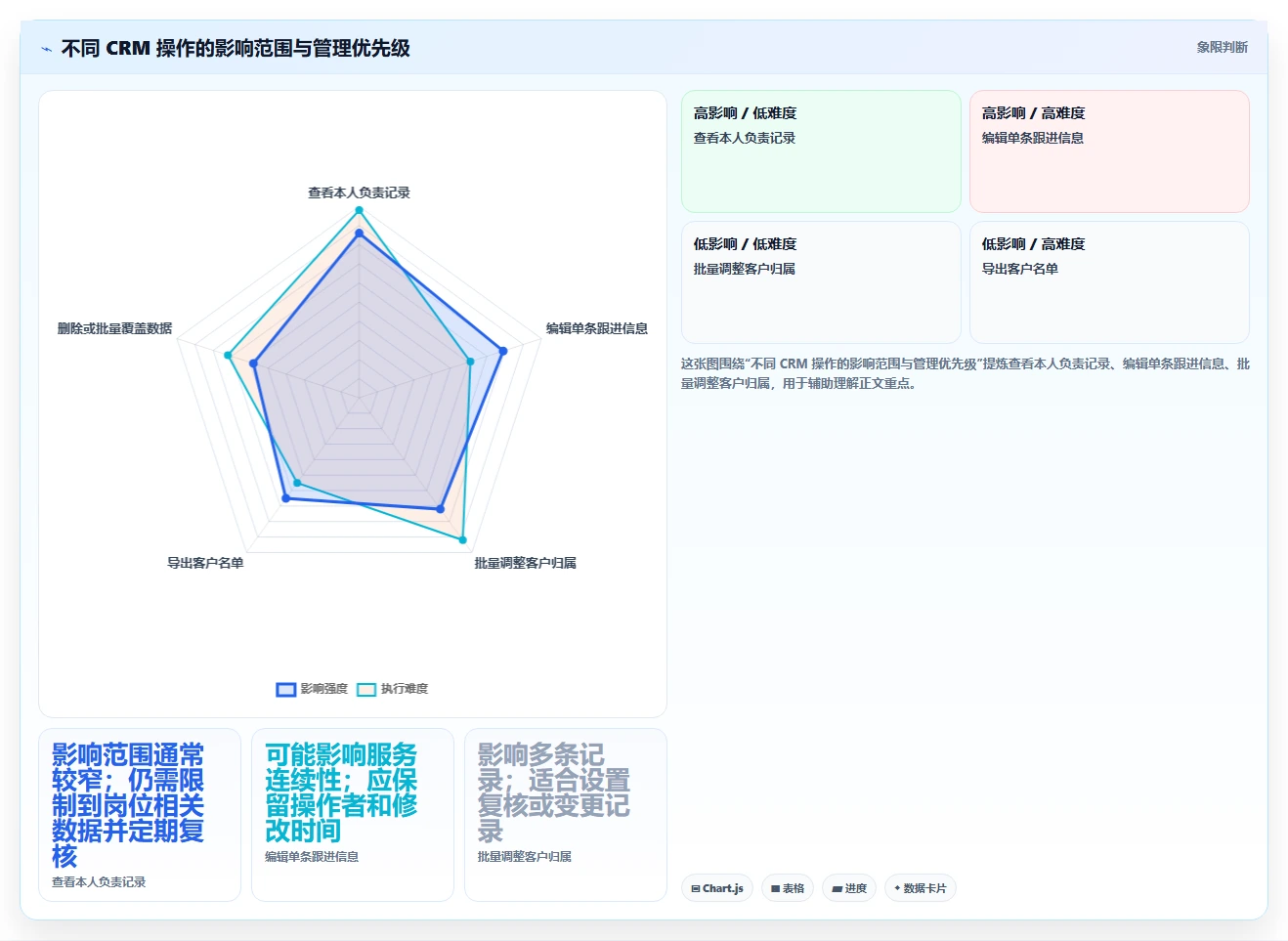The image size is (1288, 941).
Task: Open the green 高影响 / 低难度 quadrant card
Action: click(821, 151)
